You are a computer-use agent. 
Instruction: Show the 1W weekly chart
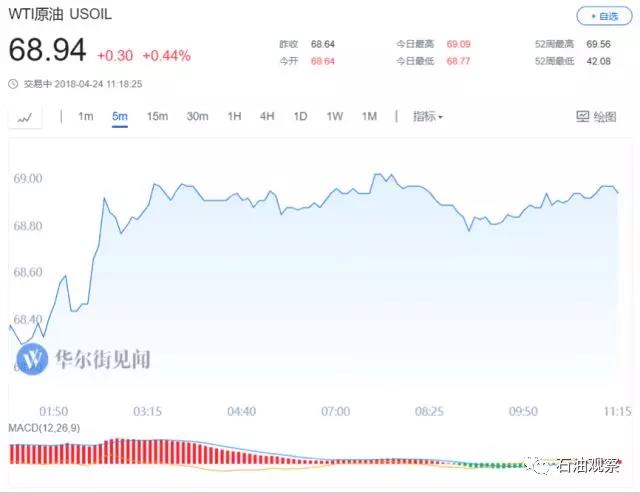(x=335, y=117)
